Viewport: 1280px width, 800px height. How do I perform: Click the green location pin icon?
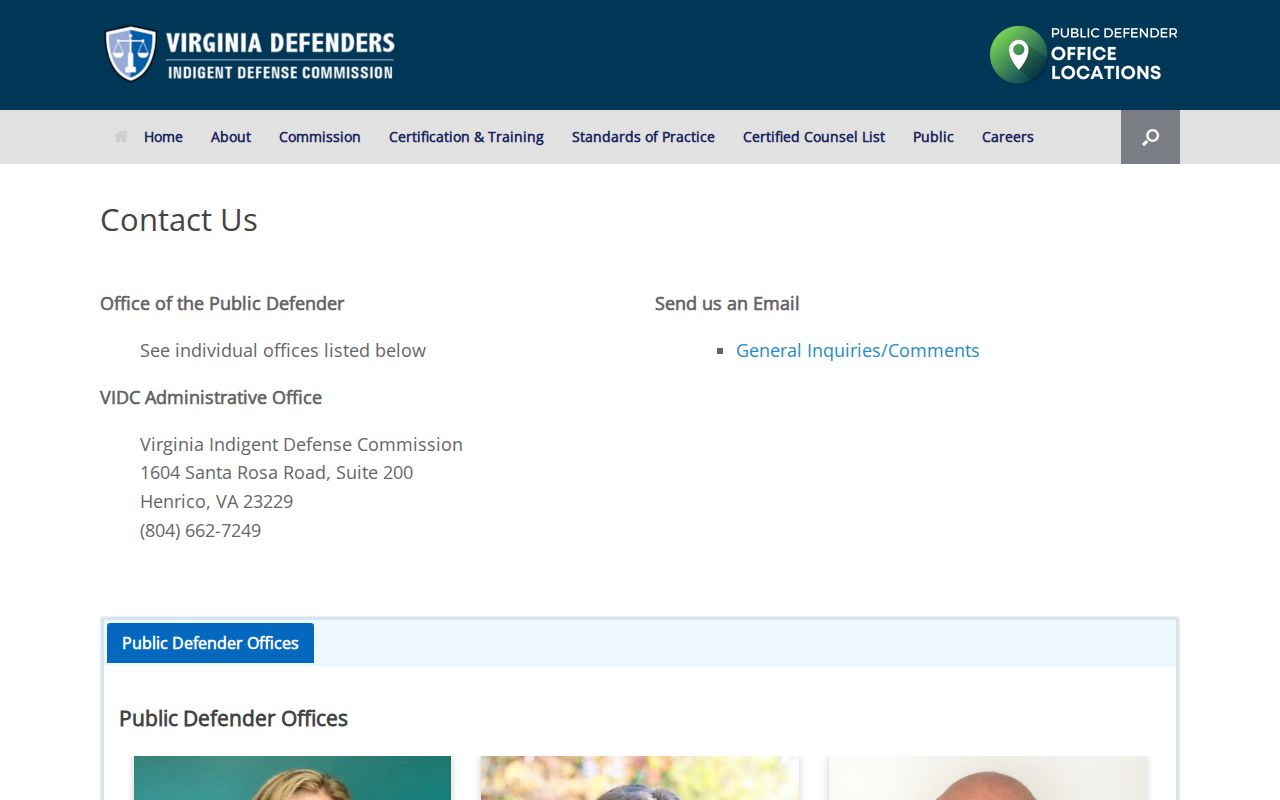(x=1018, y=54)
